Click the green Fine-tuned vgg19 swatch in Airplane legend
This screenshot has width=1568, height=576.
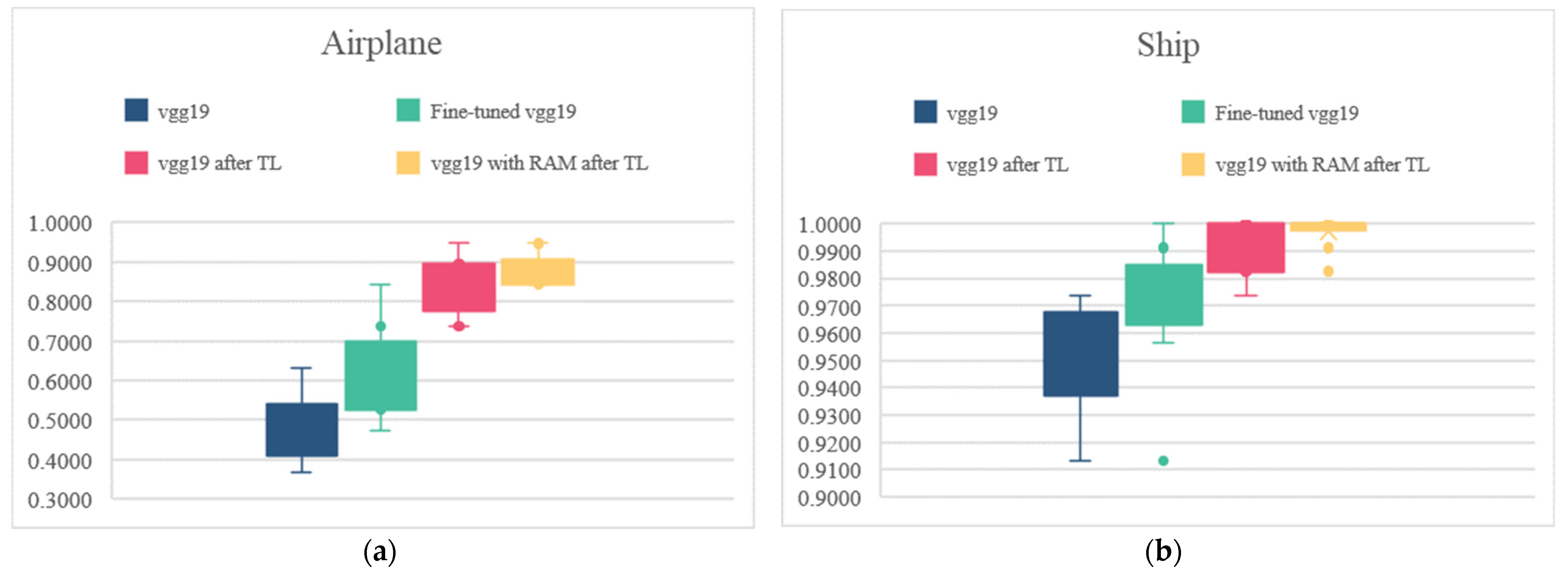pyautogui.click(x=408, y=110)
